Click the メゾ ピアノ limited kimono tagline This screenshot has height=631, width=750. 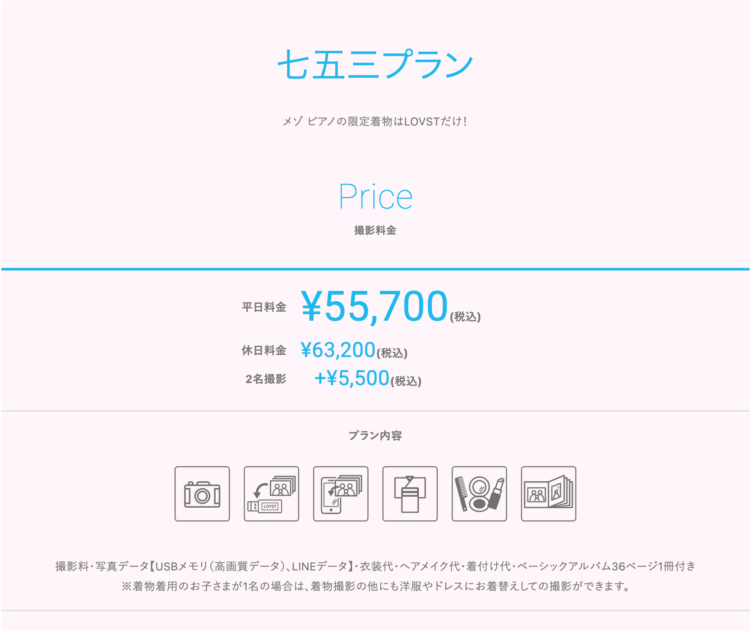click(375, 122)
